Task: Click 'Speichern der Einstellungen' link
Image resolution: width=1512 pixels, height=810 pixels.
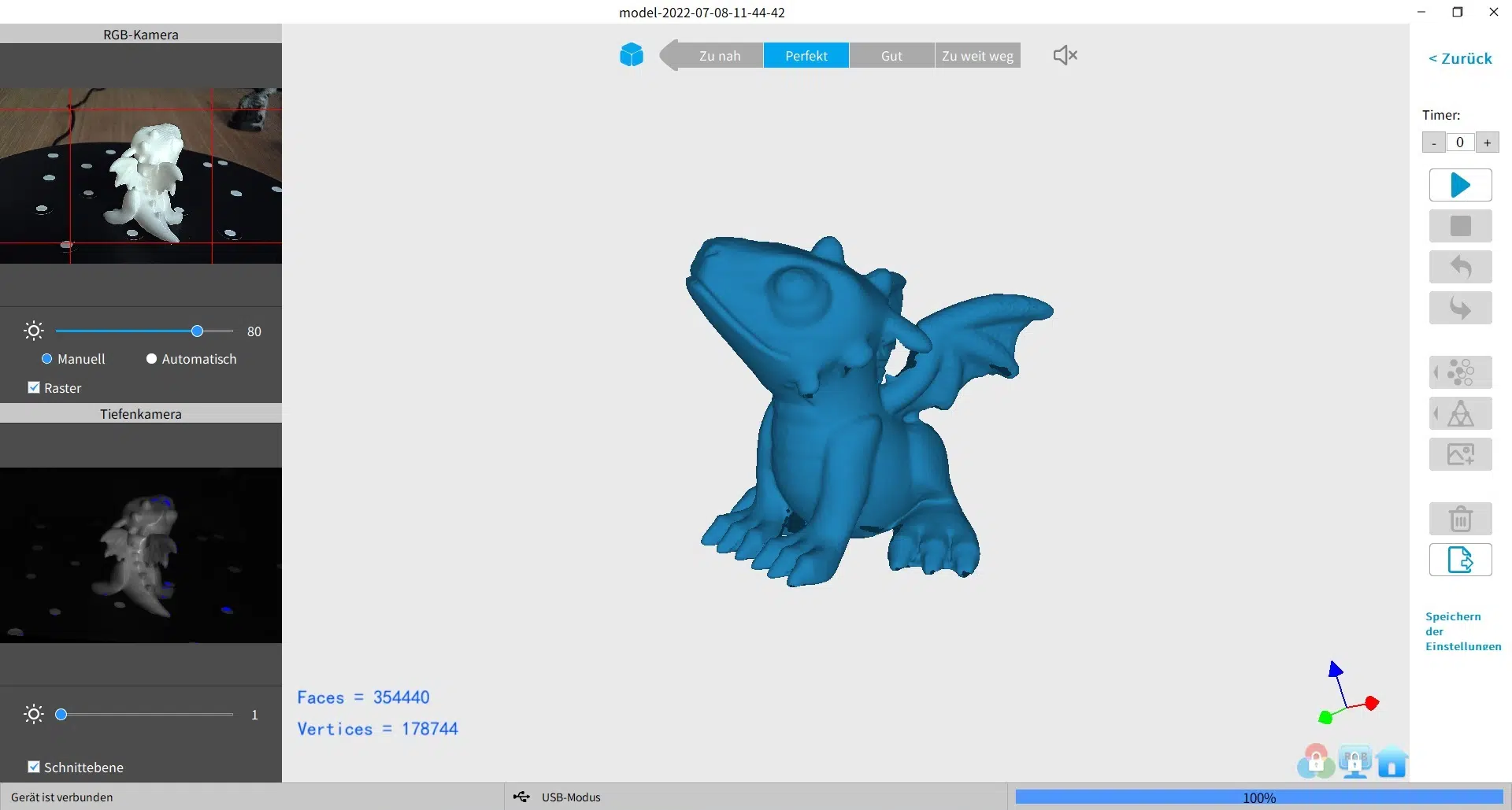Action: tap(1462, 631)
